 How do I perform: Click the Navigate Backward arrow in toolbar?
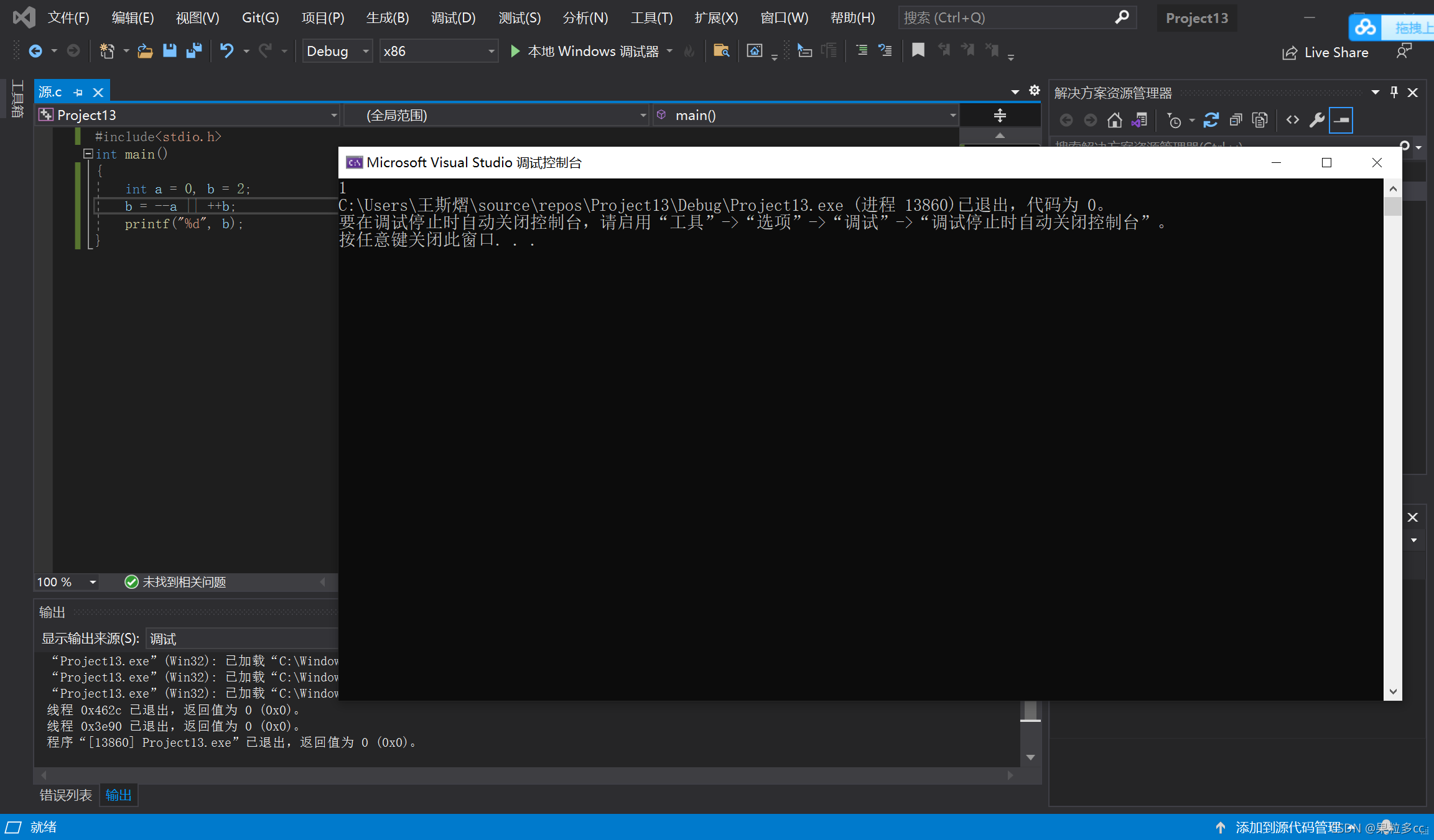tap(35, 51)
